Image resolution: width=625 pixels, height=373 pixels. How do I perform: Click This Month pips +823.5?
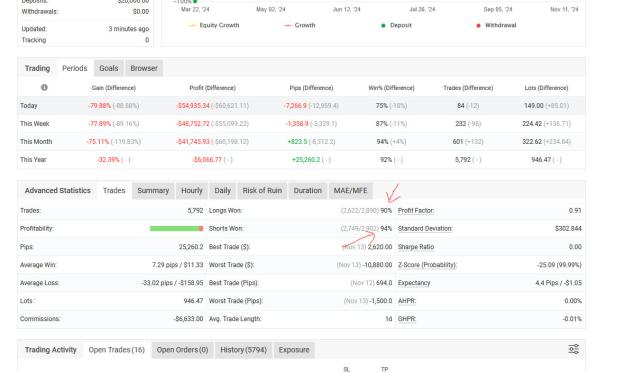[x=297, y=141]
